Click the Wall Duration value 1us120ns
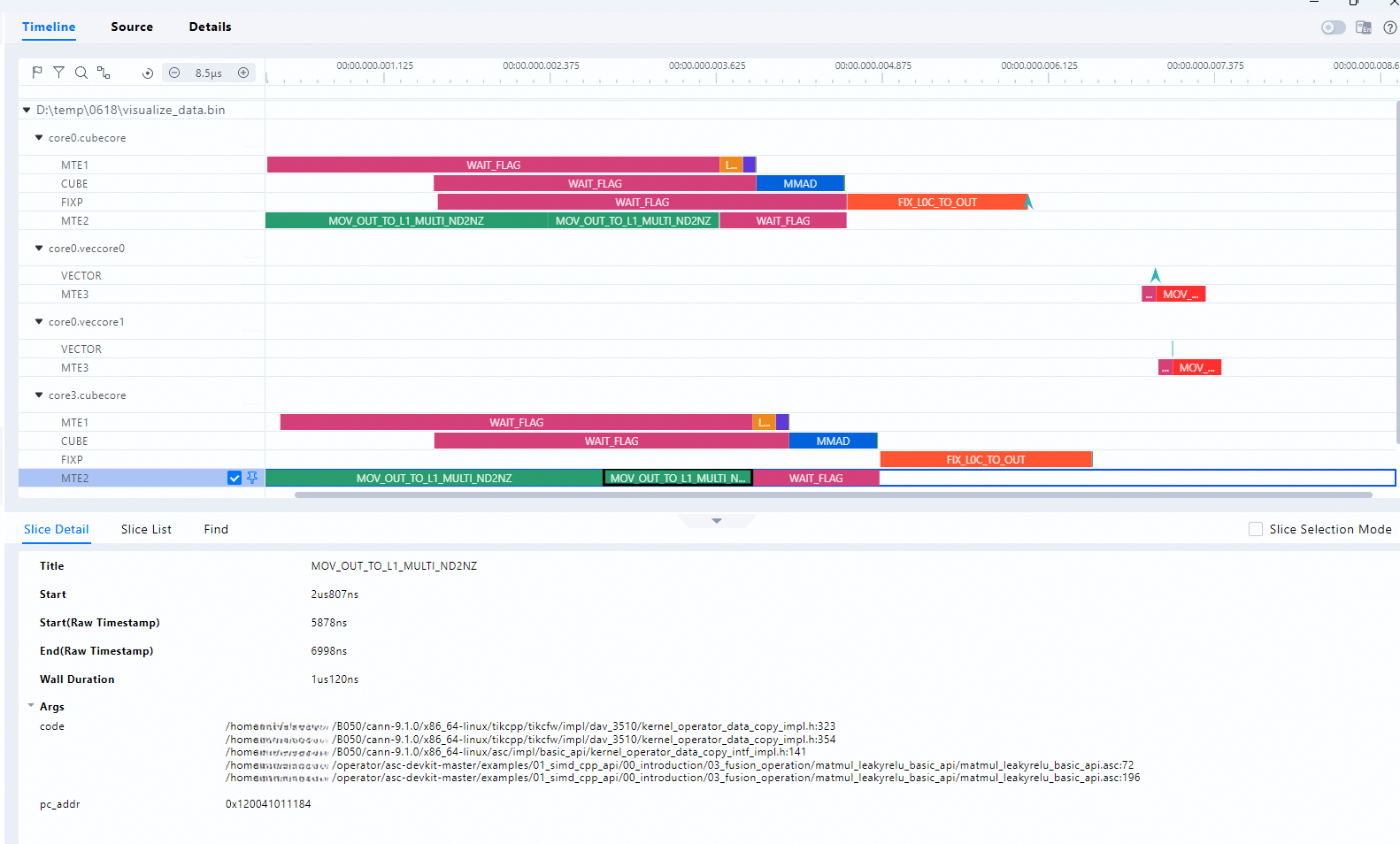 coord(335,679)
